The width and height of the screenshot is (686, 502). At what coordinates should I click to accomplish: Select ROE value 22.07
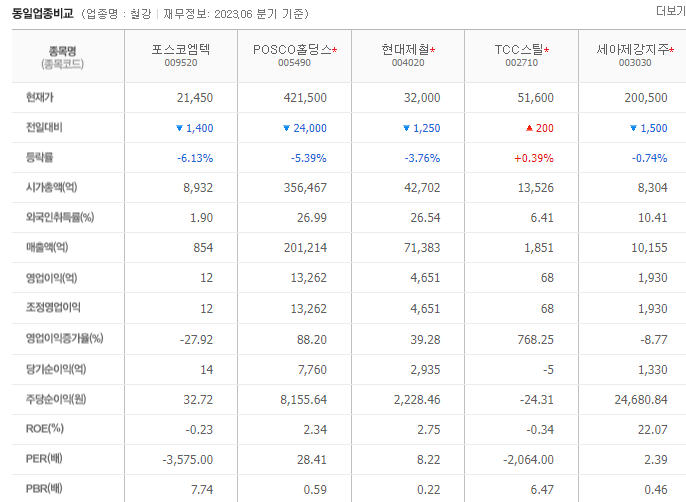click(x=652, y=430)
